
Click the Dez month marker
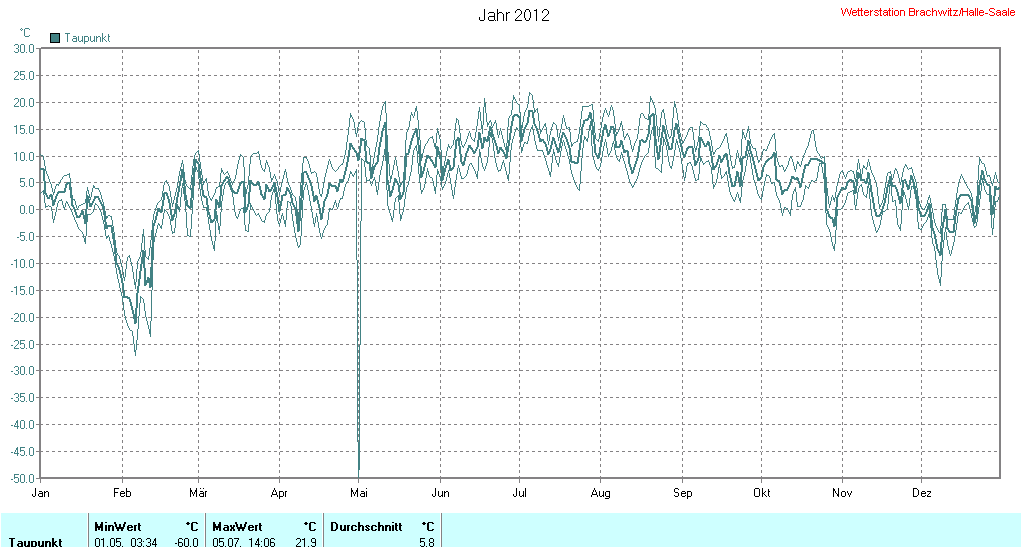coord(923,493)
